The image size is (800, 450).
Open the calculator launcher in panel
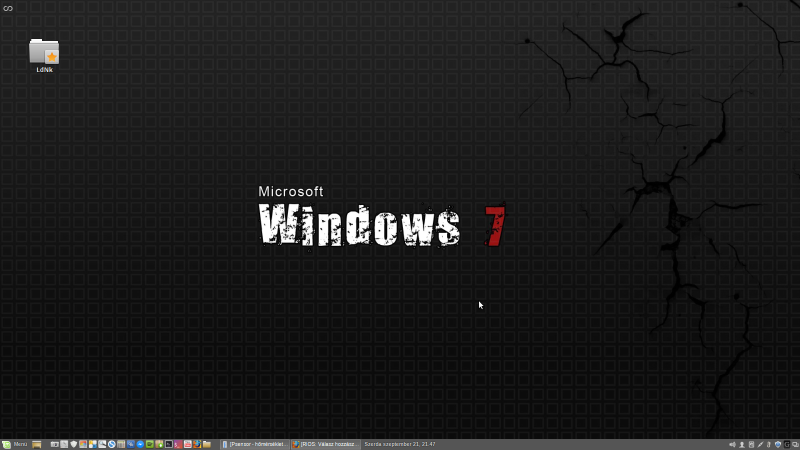(121, 444)
